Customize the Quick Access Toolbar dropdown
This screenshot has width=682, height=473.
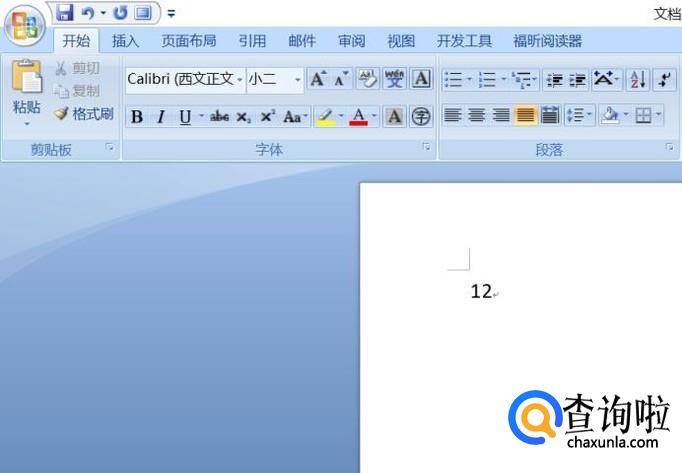click(171, 14)
